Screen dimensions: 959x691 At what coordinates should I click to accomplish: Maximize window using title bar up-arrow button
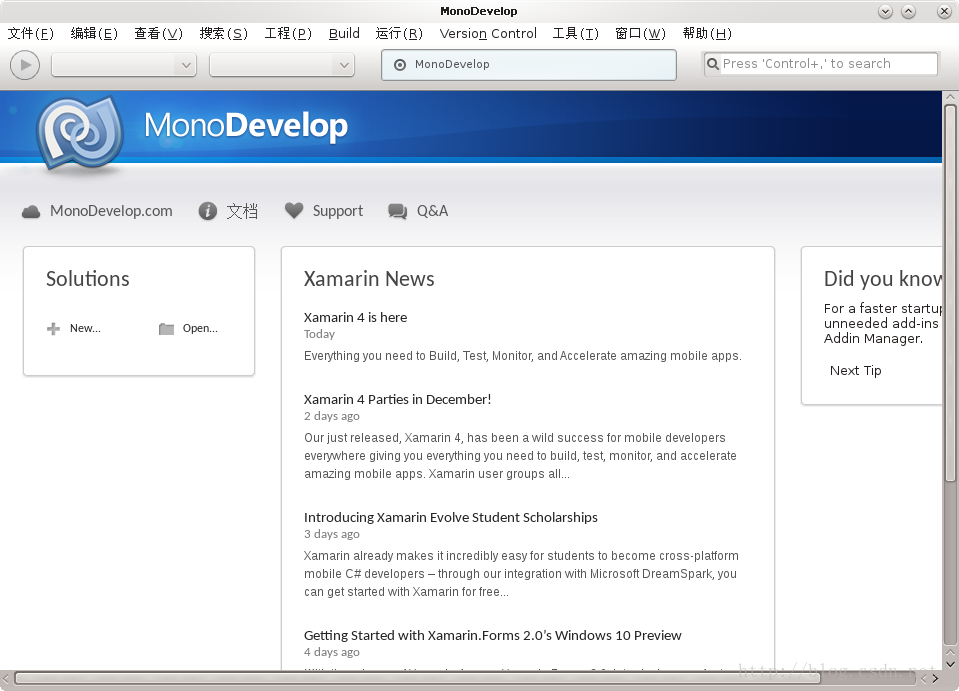pyautogui.click(x=909, y=12)
